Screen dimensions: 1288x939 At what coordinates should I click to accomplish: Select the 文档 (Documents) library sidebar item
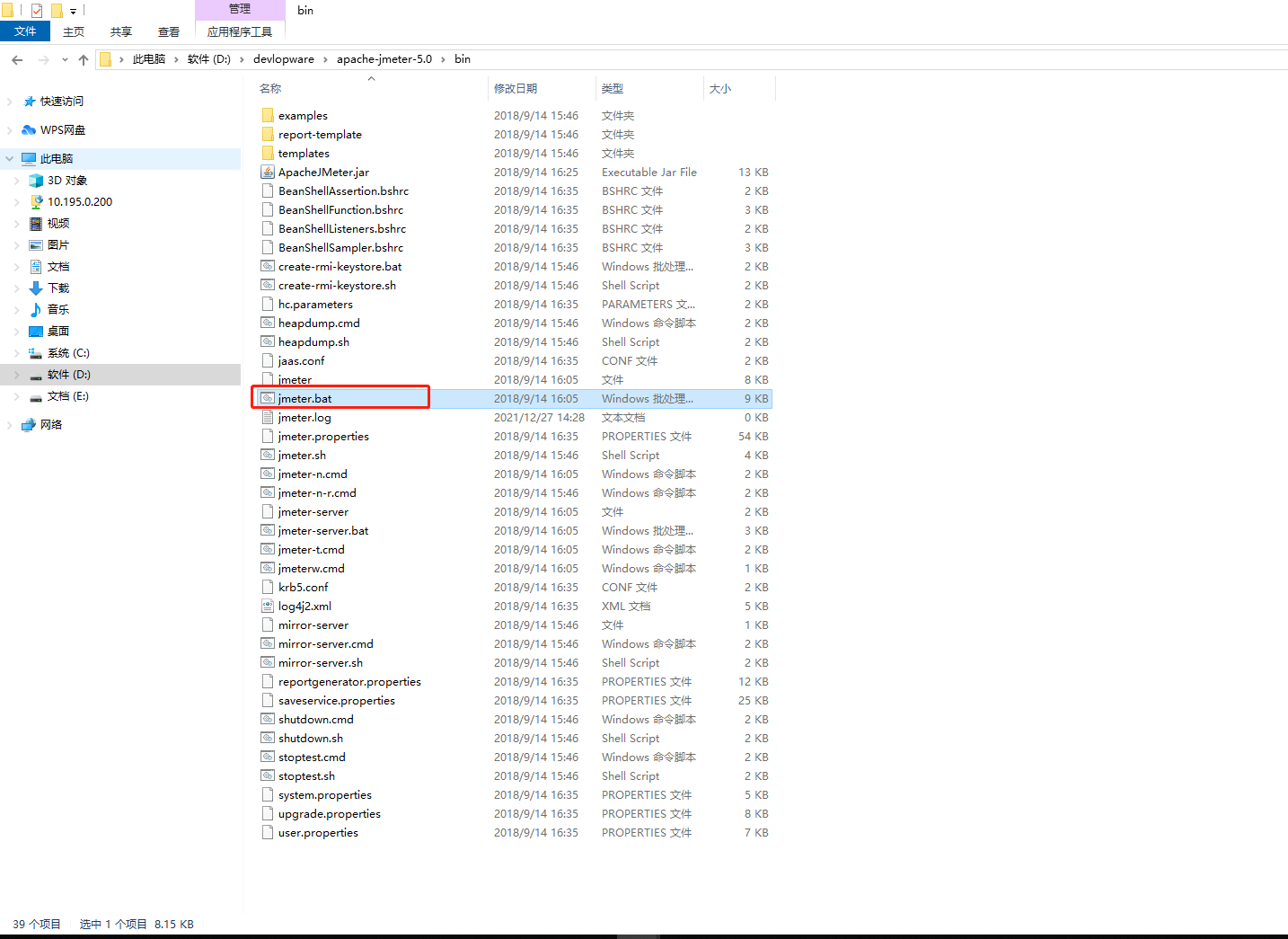58,267
